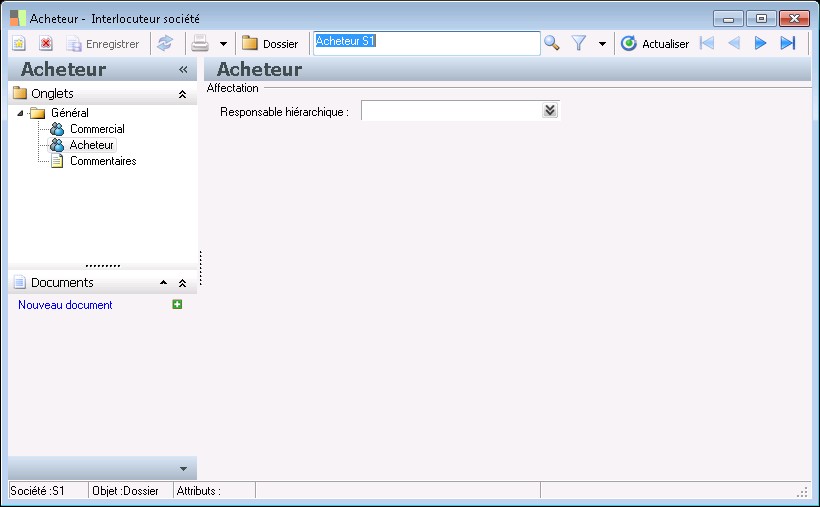Open the filter dropdown arrow
The width and height of the screenshot is (820, 507).
[x=602, y=44]
